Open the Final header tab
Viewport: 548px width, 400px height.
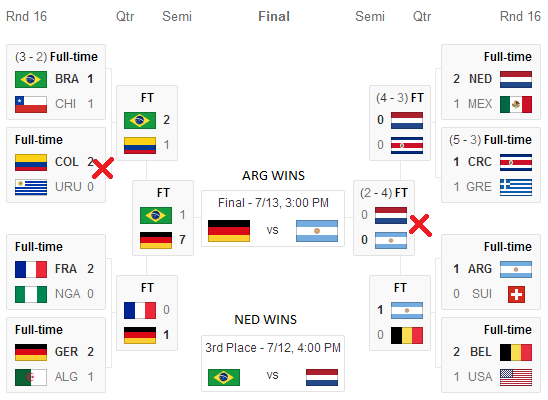274,16
